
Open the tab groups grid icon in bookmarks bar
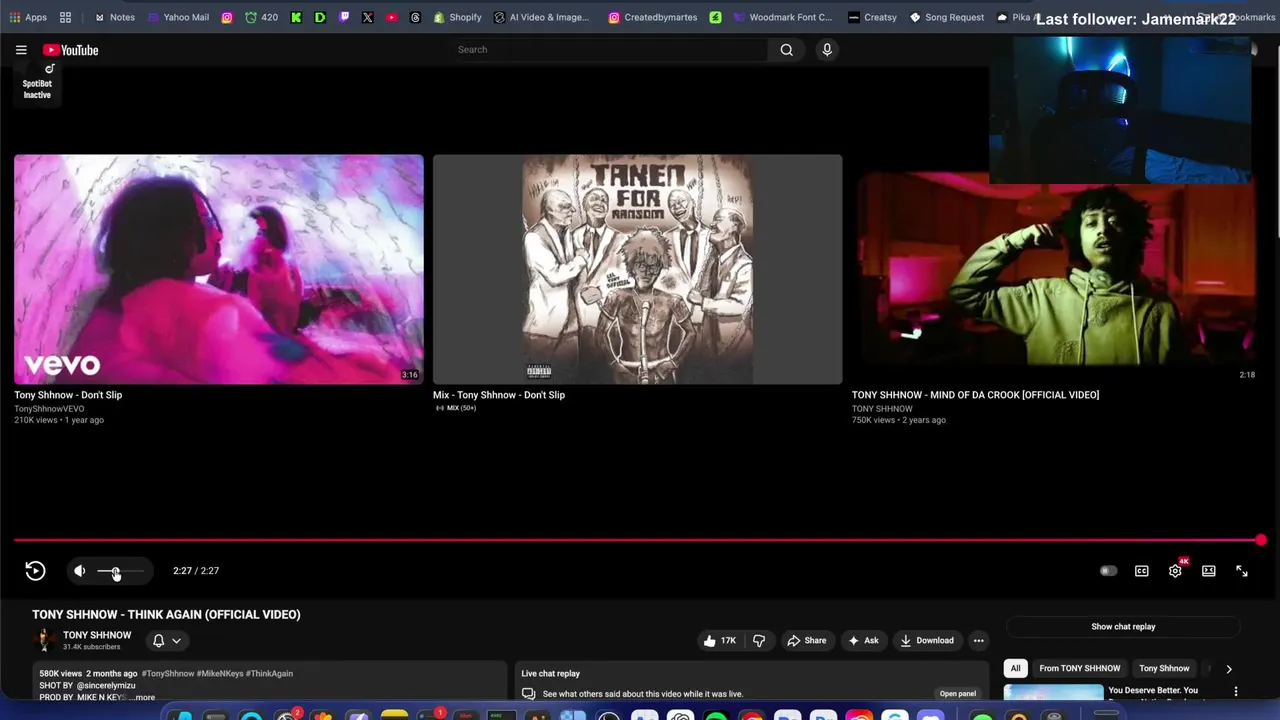[x=65, y=17]
